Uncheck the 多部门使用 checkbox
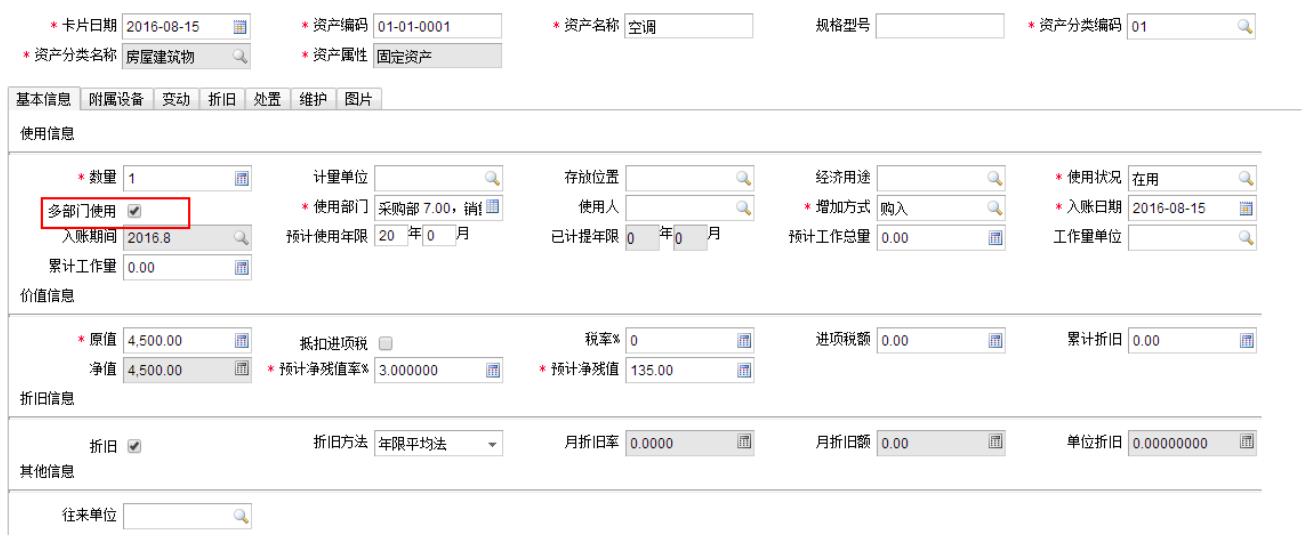The width and height of the screenshot is (1305, 539). pyautogui.click(x=134, y=211)
